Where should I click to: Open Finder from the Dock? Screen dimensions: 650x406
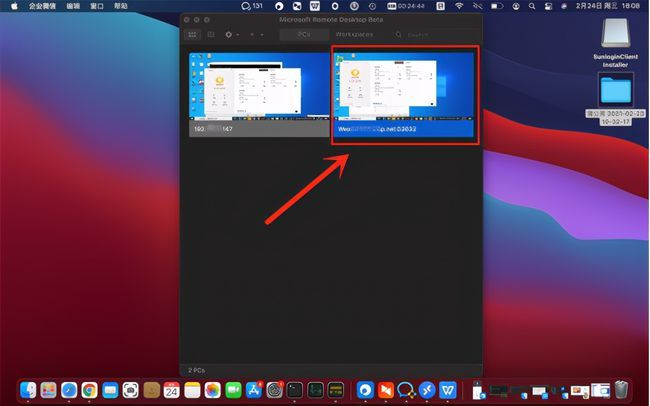click(28, 390)
